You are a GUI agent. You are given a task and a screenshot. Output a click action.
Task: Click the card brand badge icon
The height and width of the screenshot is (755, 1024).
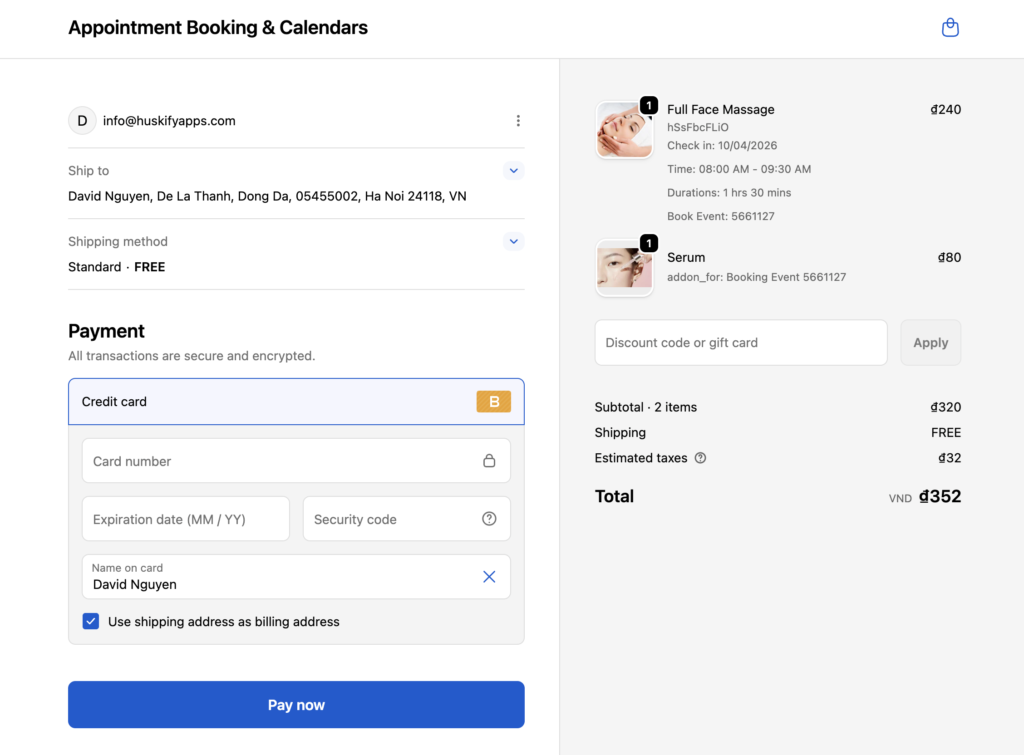pyautogui.click(x=493, y=402)
